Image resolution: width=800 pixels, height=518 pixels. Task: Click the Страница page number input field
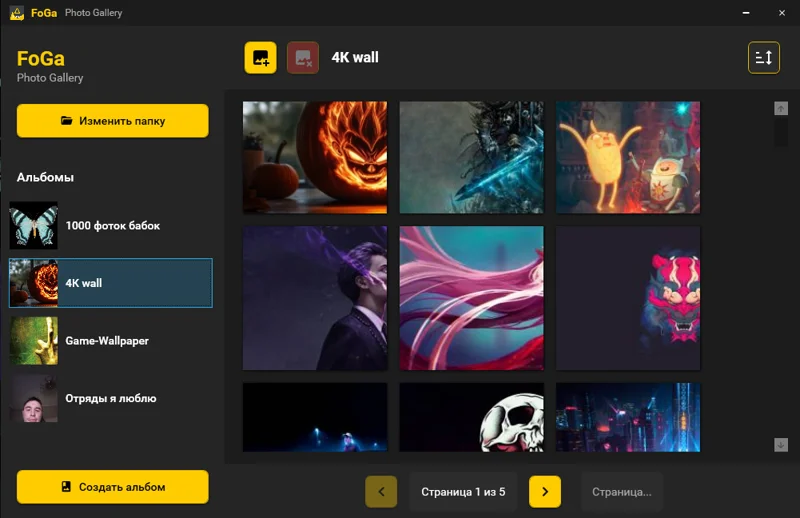(x=622, y=492)
